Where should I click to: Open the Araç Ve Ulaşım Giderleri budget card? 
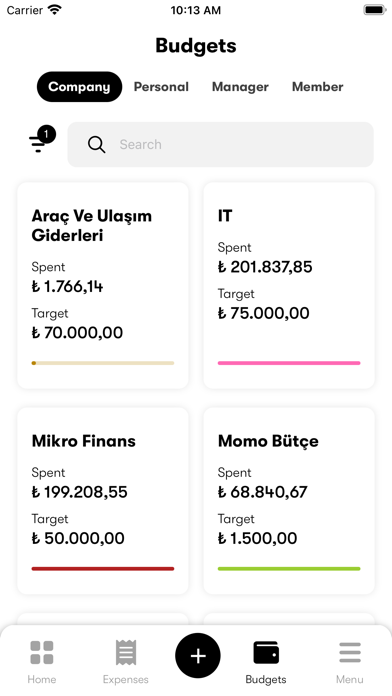(103, 285)
